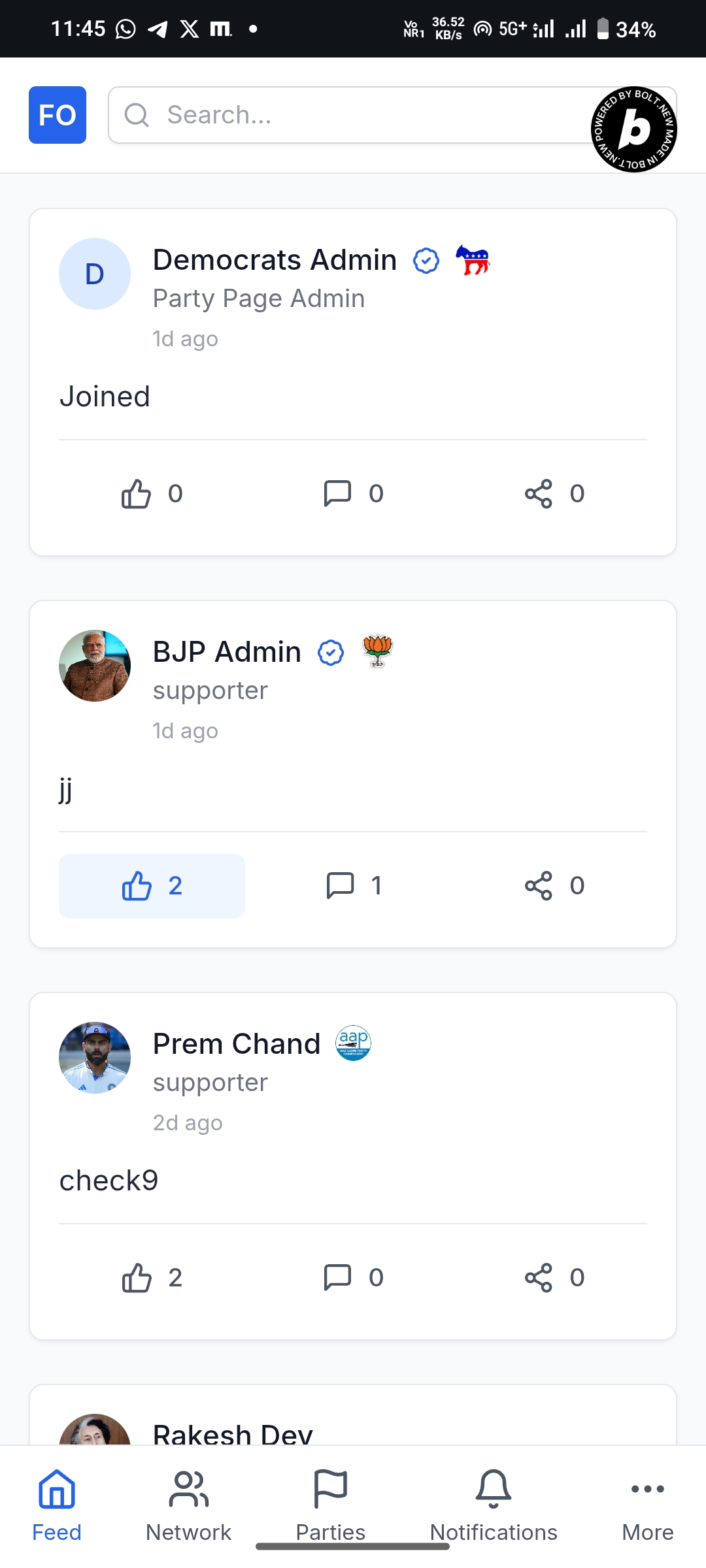Share the BJP Admin post
The height and width of the screenshot is (1568, 706).
click(x=554, y=886)
